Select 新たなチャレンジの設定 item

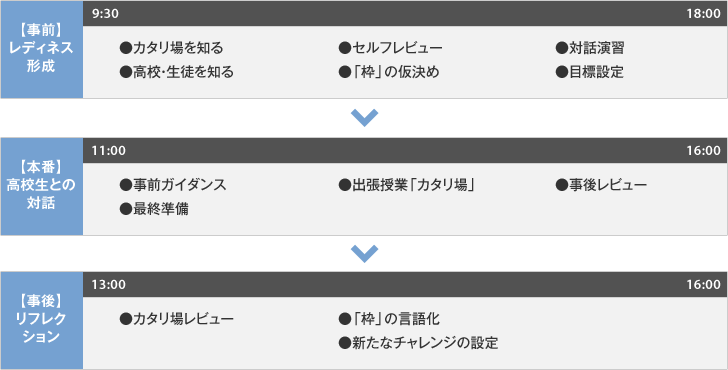pos(418,343)
